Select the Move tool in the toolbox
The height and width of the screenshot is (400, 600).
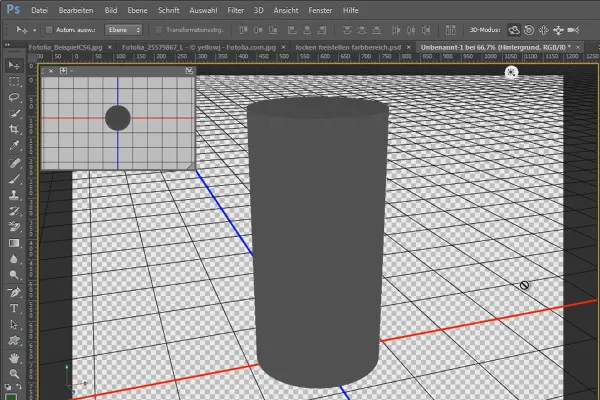pos(14,65)
